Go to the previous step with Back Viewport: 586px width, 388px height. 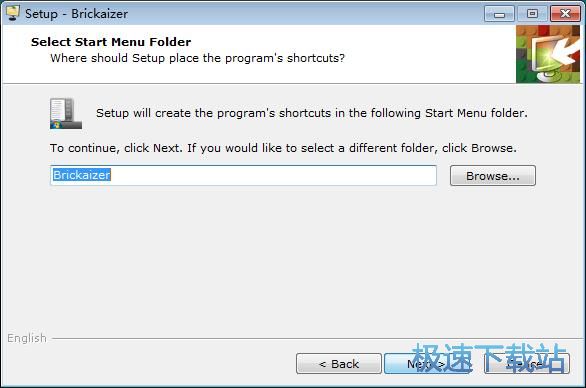pos(339,364)
